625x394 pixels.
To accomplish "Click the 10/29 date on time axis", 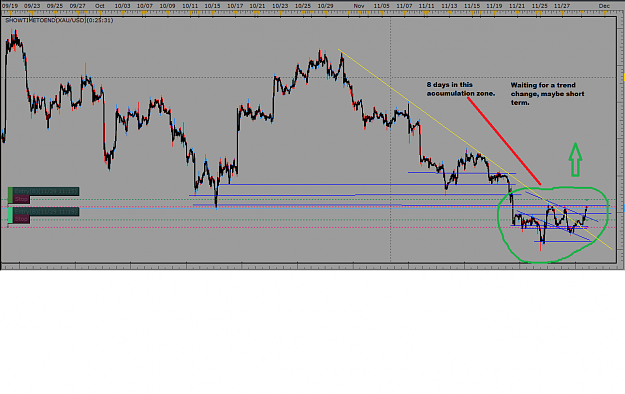I will (326, 6).
